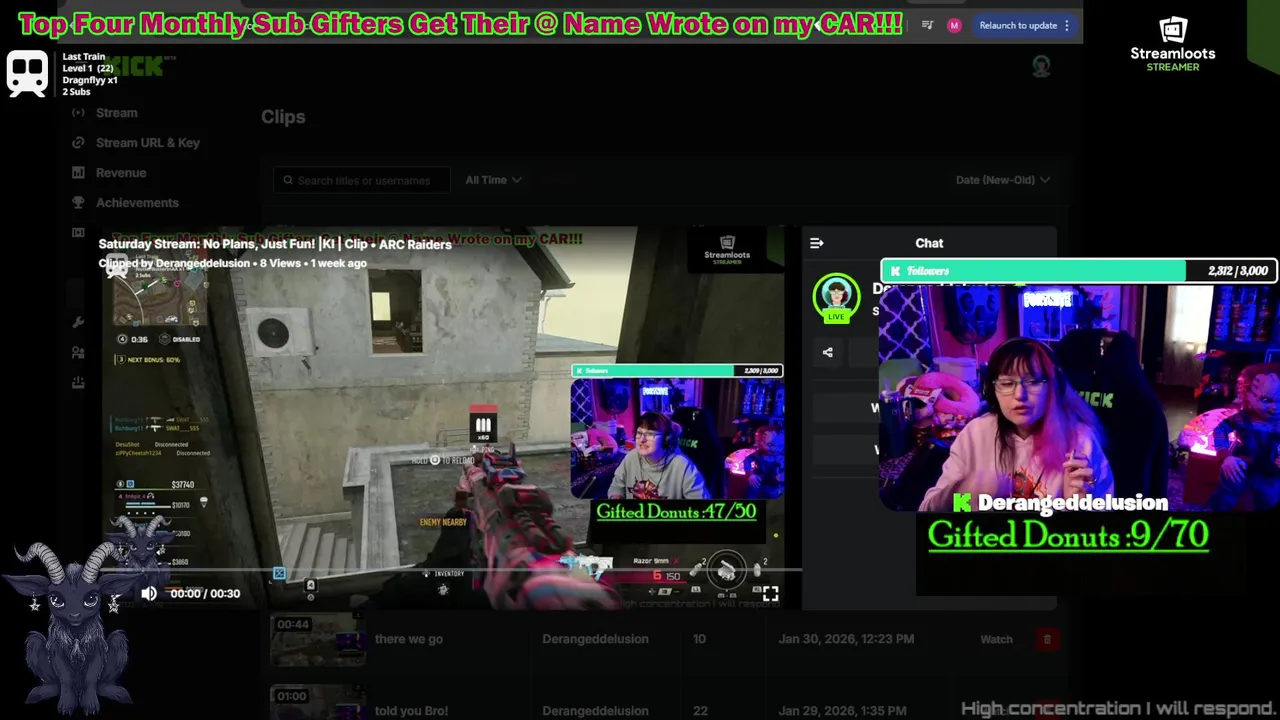
Task: Open Stream URL & Key page
Action: coord(148,143)
